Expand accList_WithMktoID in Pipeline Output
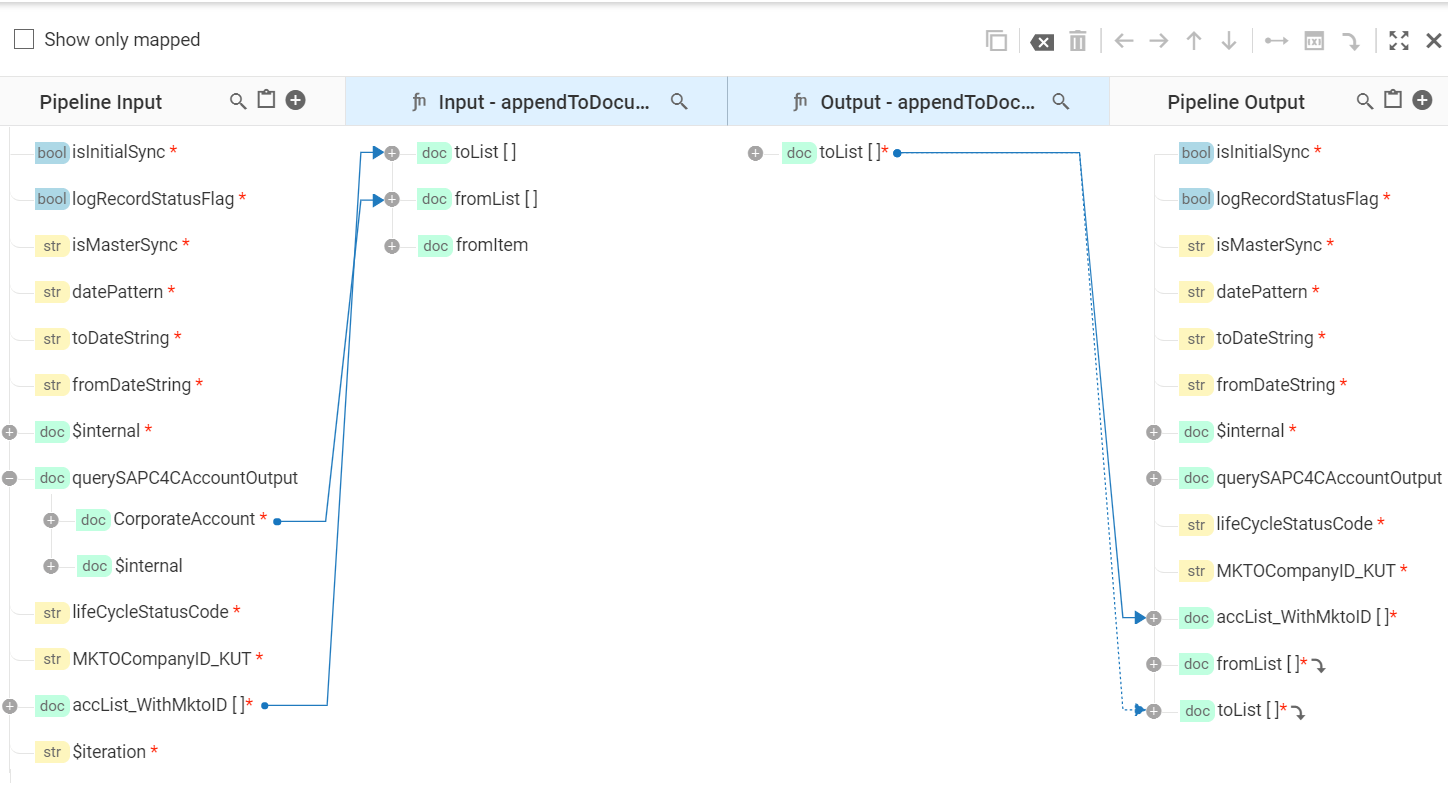 (1154, 618)
